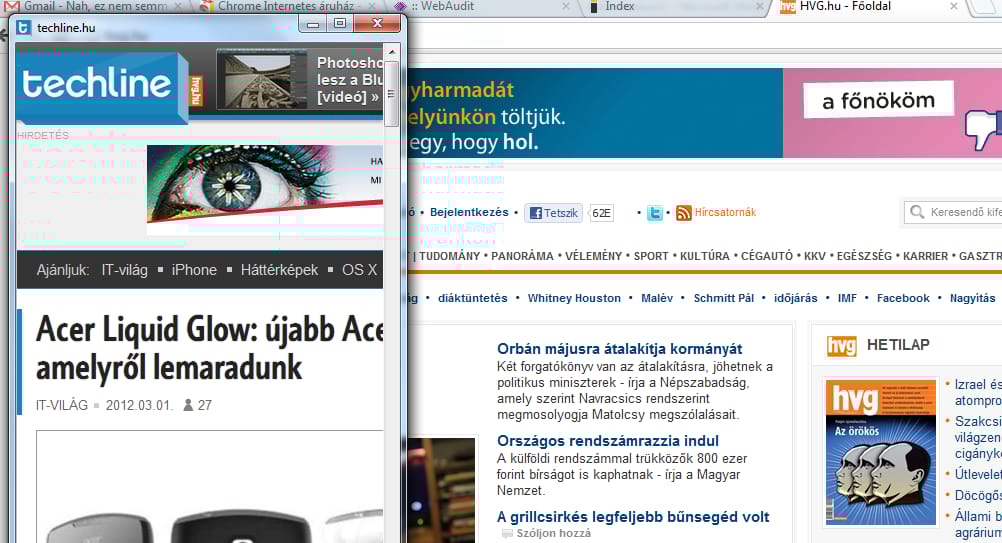Open diáktüntetés topic link
Image resolution: width=1002 pixels, height=543 pixels.
click(472, 298)
